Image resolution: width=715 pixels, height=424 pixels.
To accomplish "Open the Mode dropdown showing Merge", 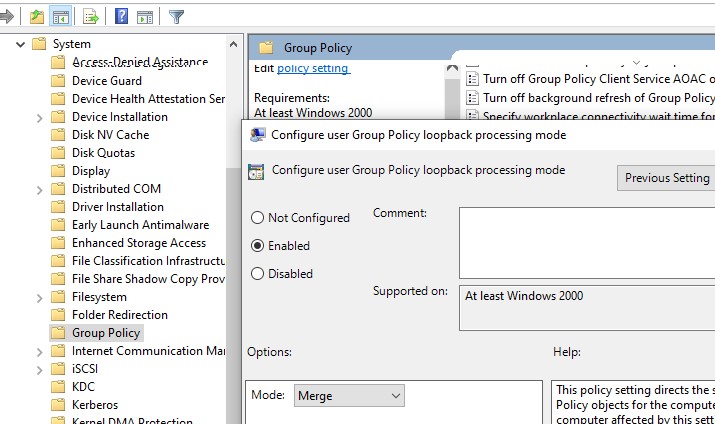I will (x=349, y=396).
